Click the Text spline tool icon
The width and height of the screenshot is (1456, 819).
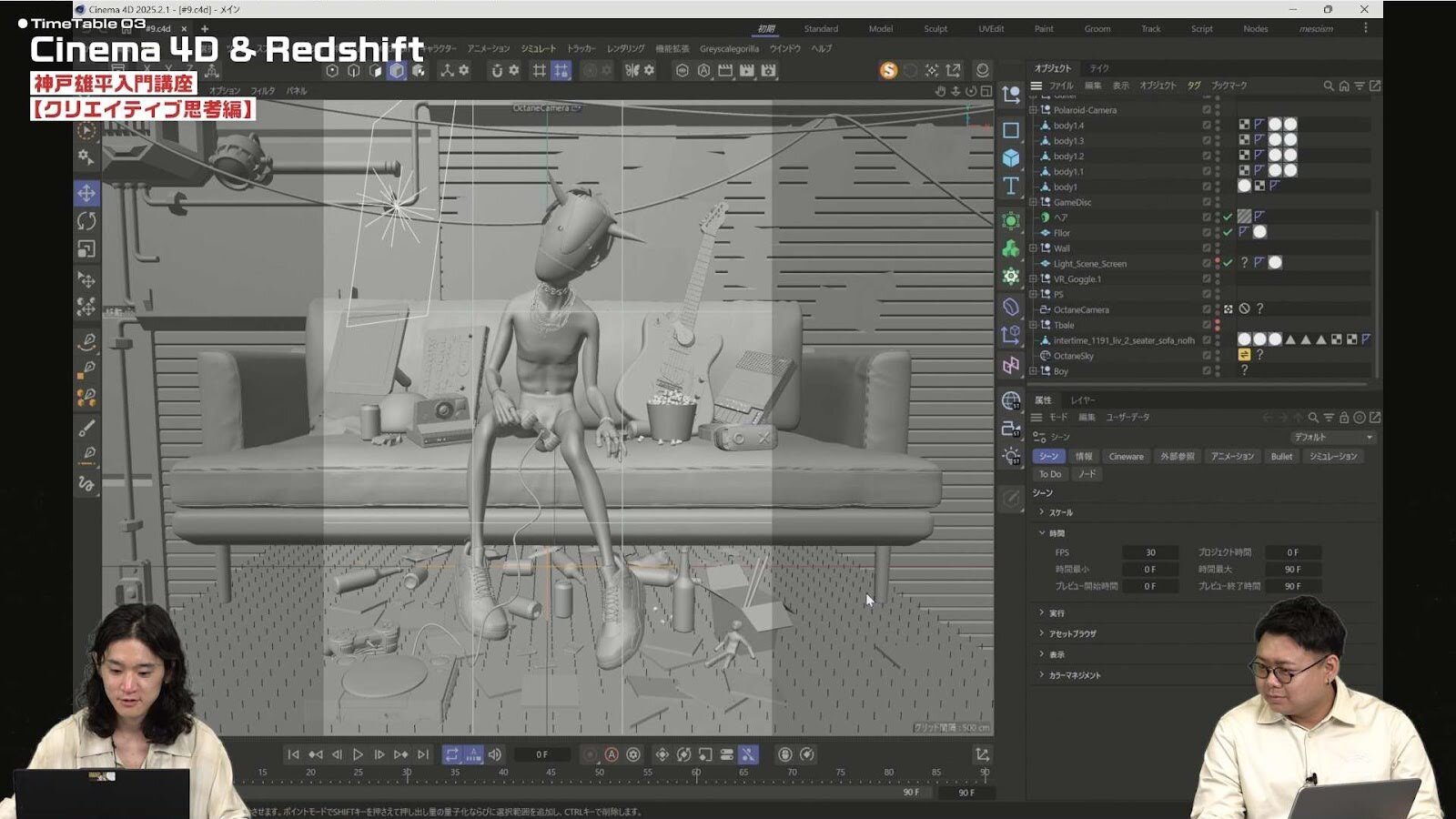coord(1011,187)
